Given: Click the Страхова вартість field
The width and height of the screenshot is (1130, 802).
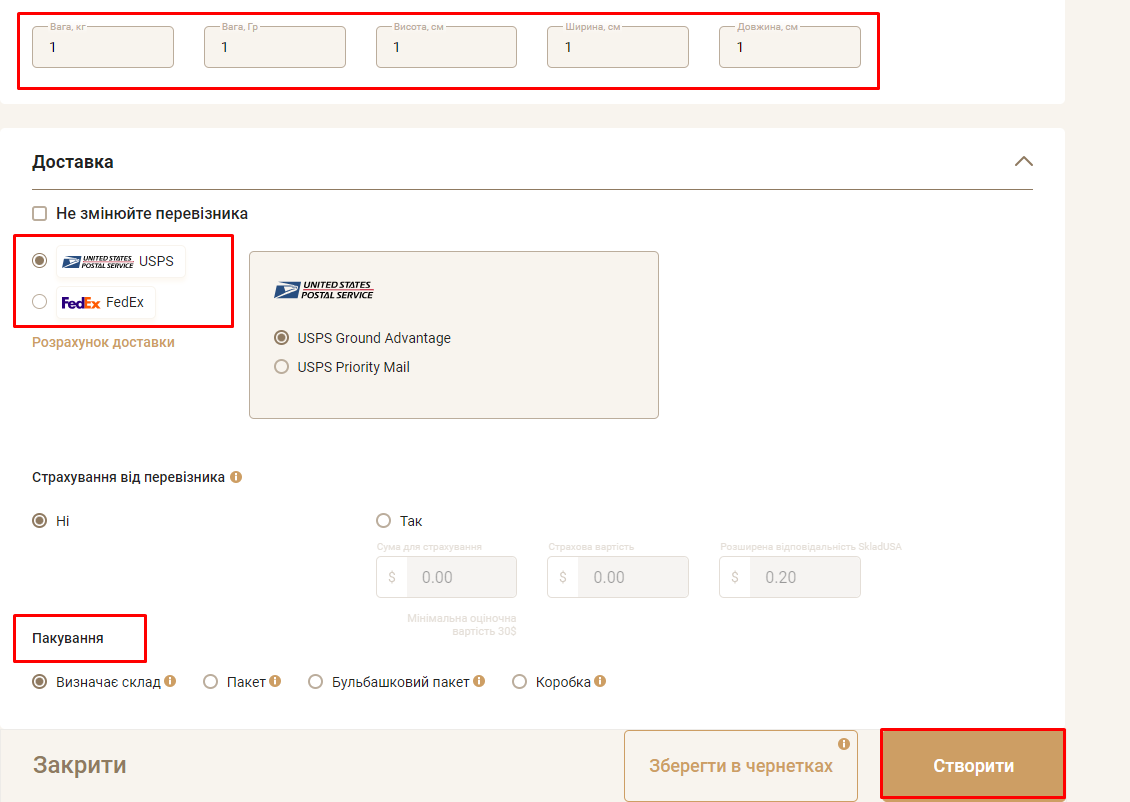Looking at the screenshot, I should coord(618,576).
